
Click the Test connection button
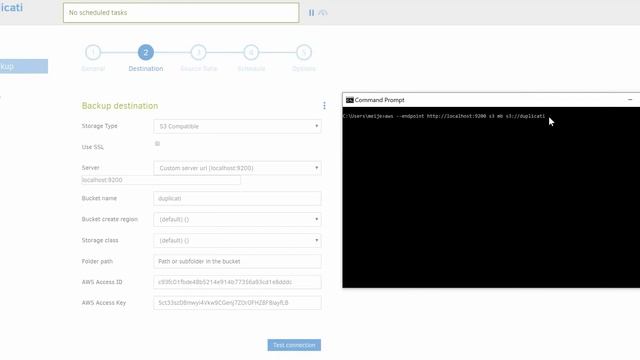point(294,345)
